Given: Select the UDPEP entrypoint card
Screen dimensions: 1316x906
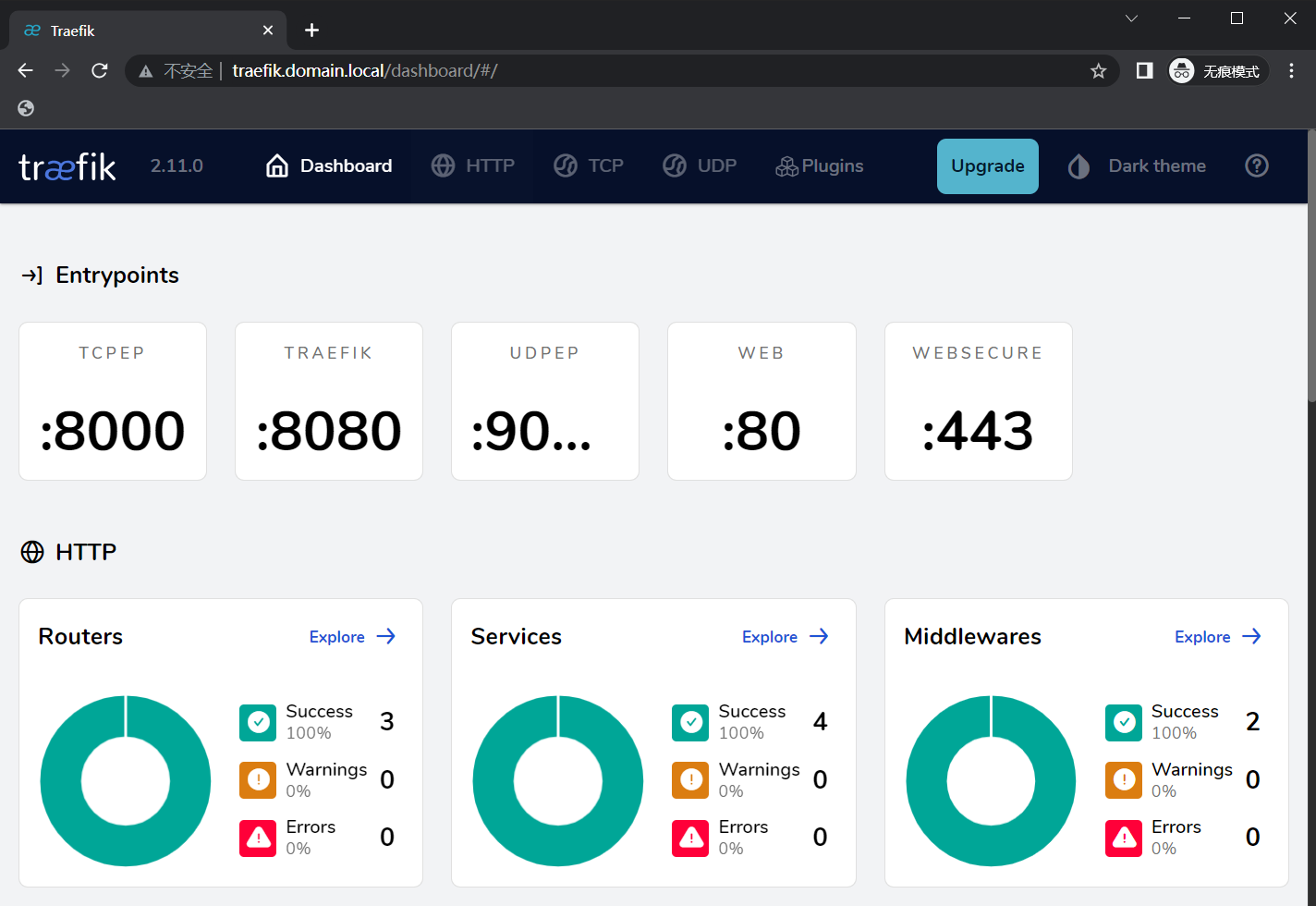Looking at the screenshot, I should point(545,401).
